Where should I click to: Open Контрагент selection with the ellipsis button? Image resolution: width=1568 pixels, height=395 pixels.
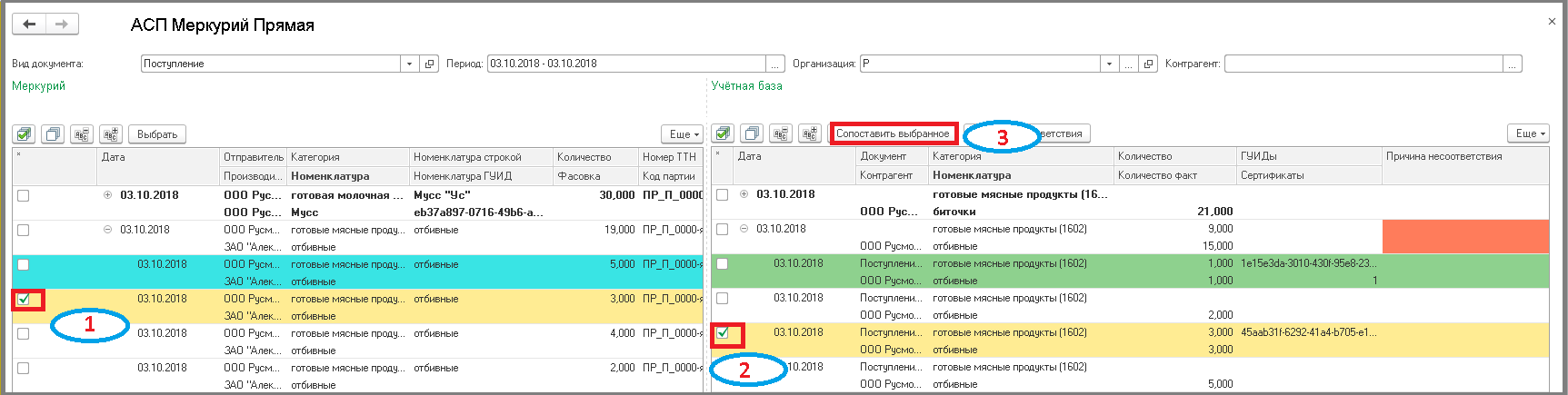tap(1513, 64)
